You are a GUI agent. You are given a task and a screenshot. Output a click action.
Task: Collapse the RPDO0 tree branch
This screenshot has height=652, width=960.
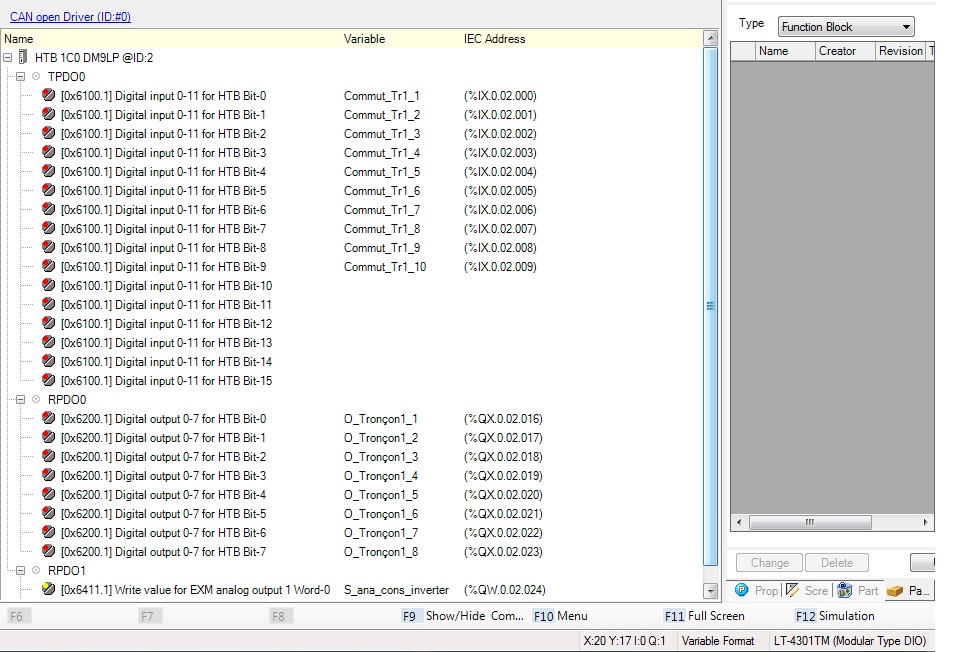click(23, 400)
